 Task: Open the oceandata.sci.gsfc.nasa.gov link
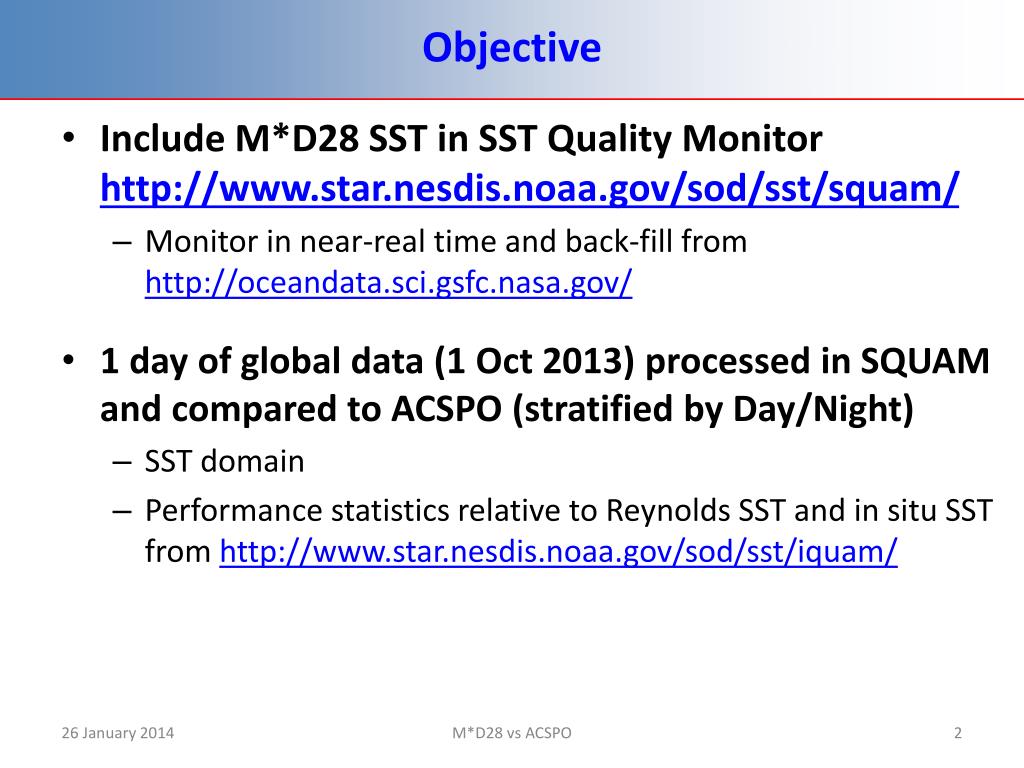point(389,283)
